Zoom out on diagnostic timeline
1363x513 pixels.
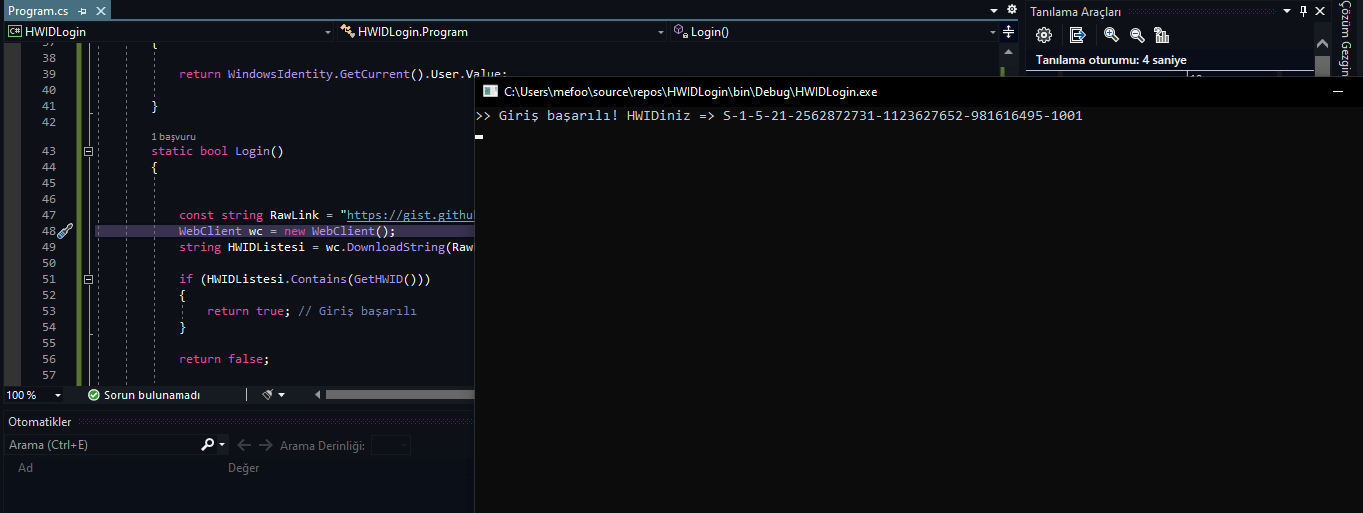point(1137,35)
